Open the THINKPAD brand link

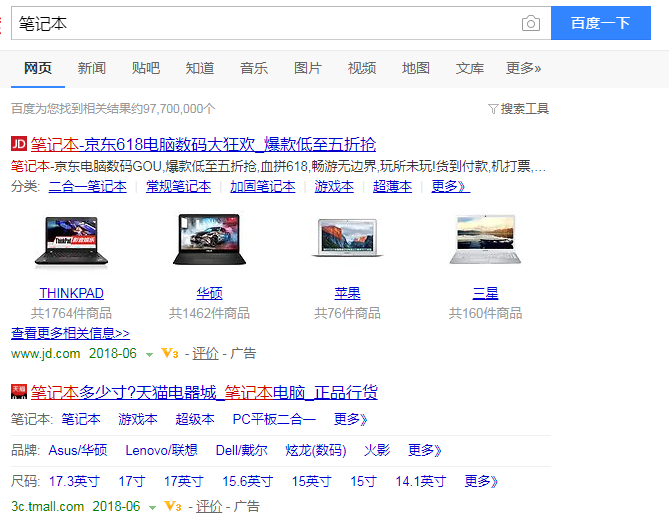point(71,293)
